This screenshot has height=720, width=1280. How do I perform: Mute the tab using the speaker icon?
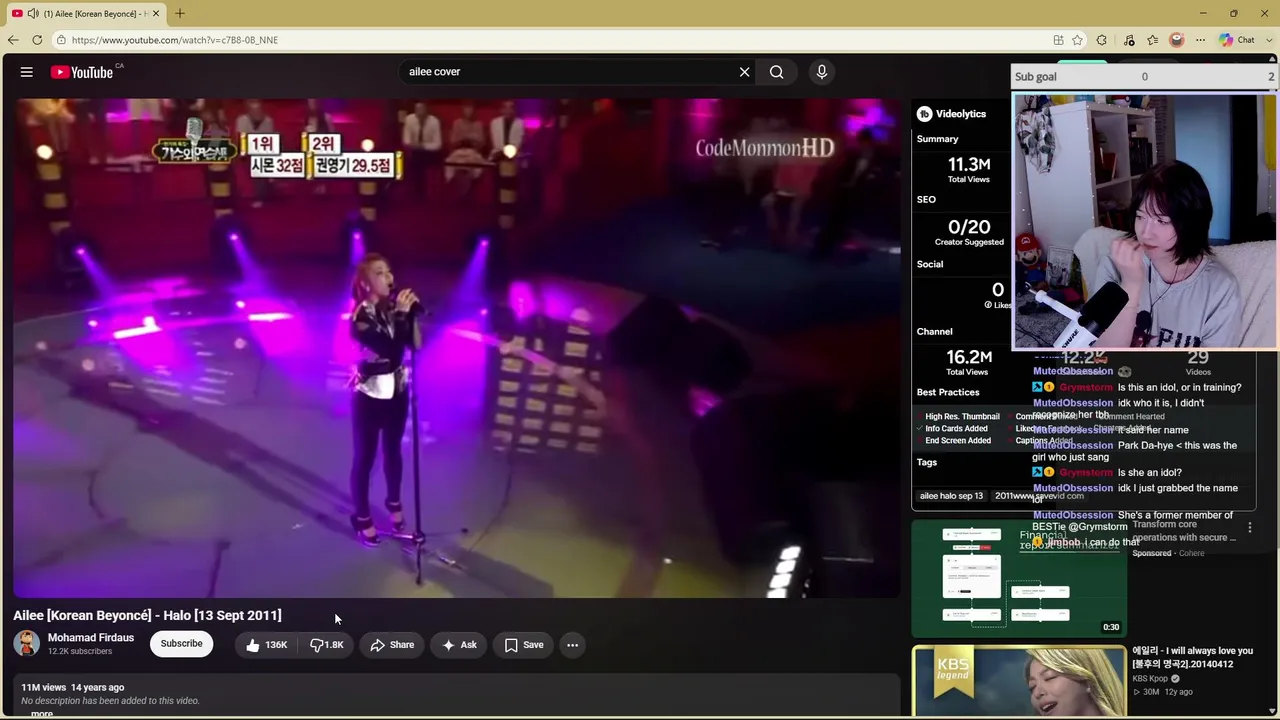coord(33,13)
